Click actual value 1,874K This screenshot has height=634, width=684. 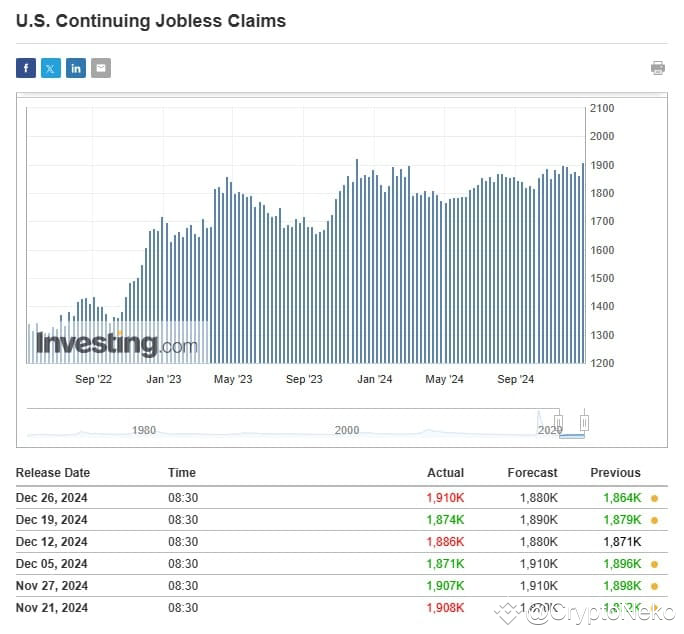pos(445,520)
